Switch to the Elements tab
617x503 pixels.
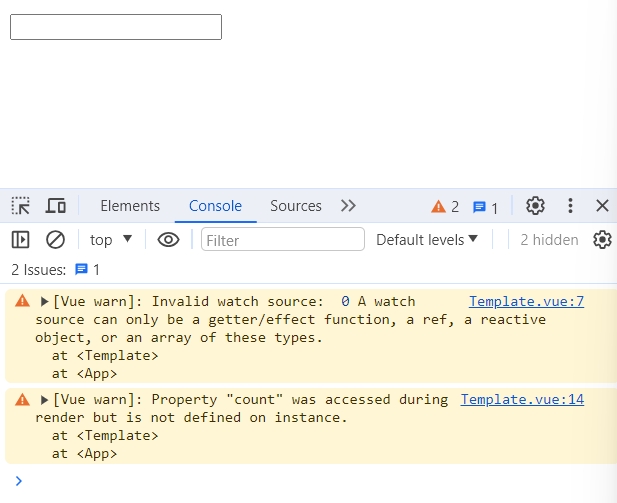130,206
